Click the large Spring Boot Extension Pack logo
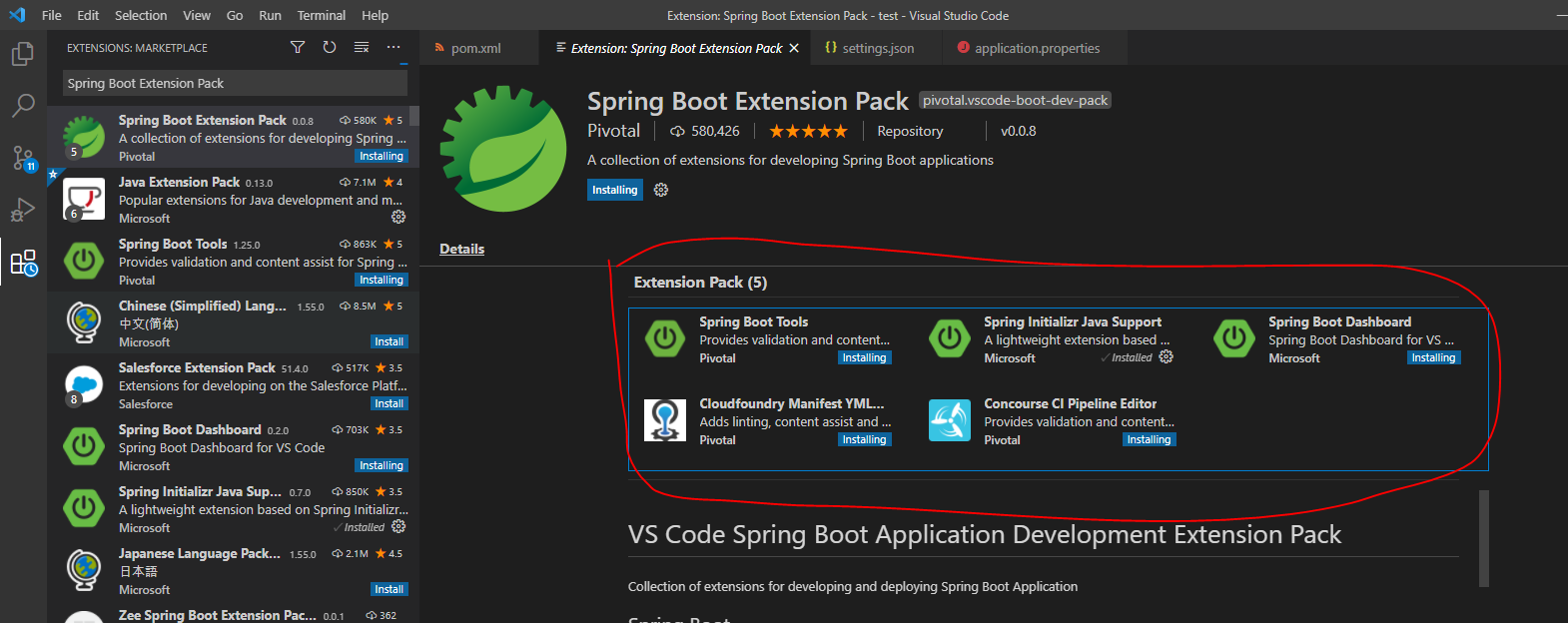The image size is (1568, 623). pyautogui.click(x=503, y=149)
